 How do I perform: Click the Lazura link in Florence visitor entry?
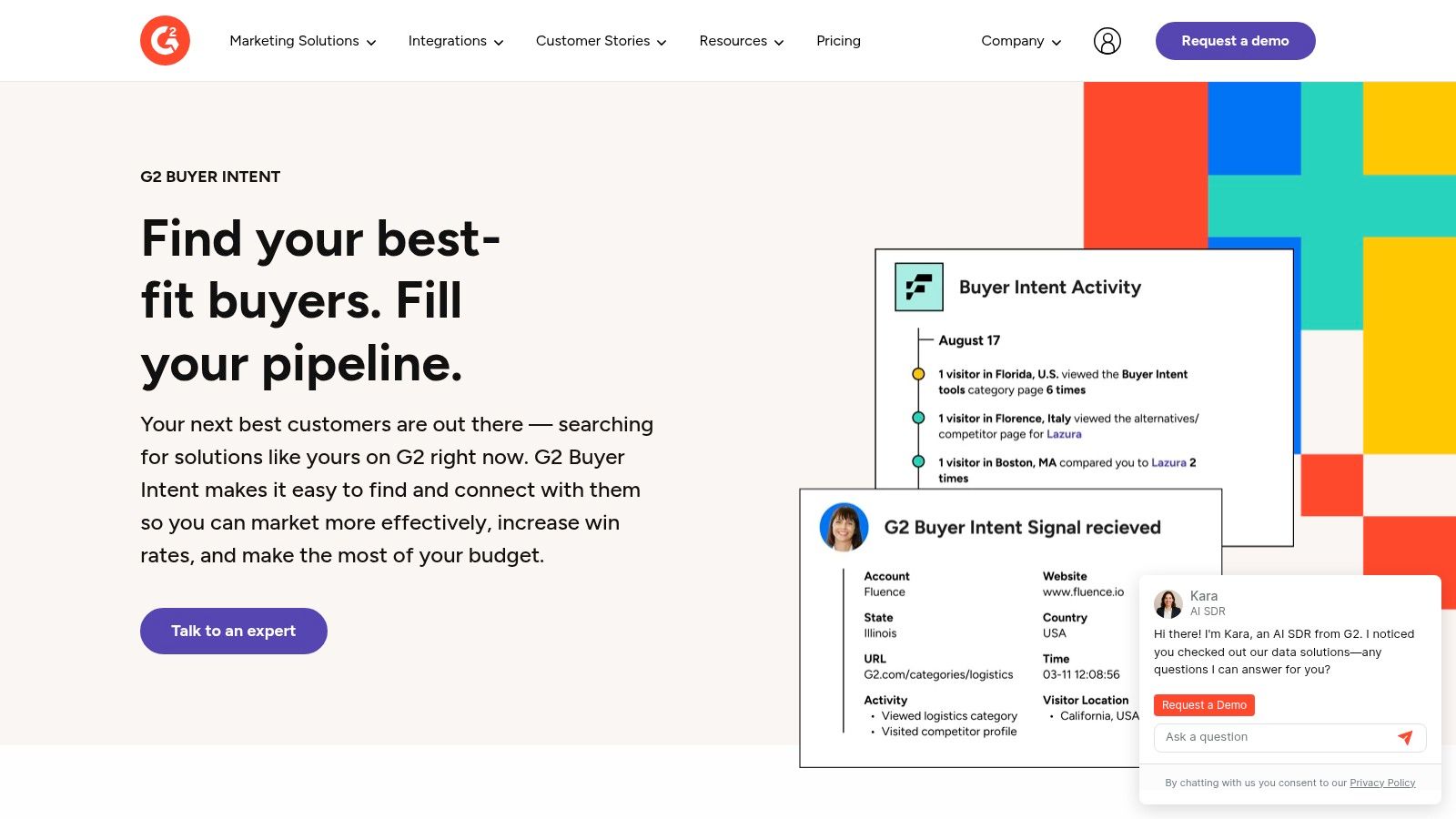tap(1064, 434)
